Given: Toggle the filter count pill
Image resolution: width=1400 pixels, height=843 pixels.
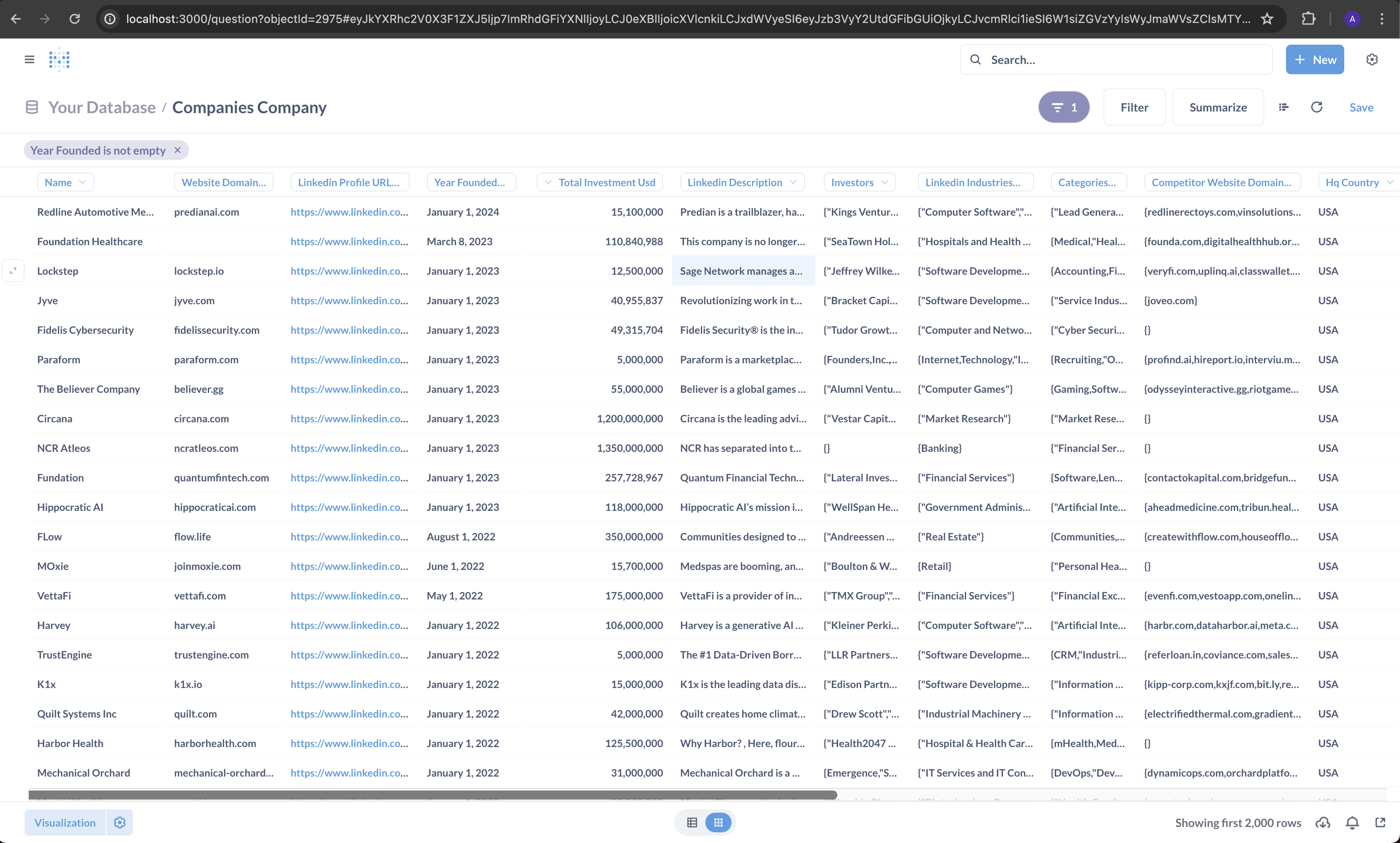Looking at the screenshot, I should tap(1064, 107).
